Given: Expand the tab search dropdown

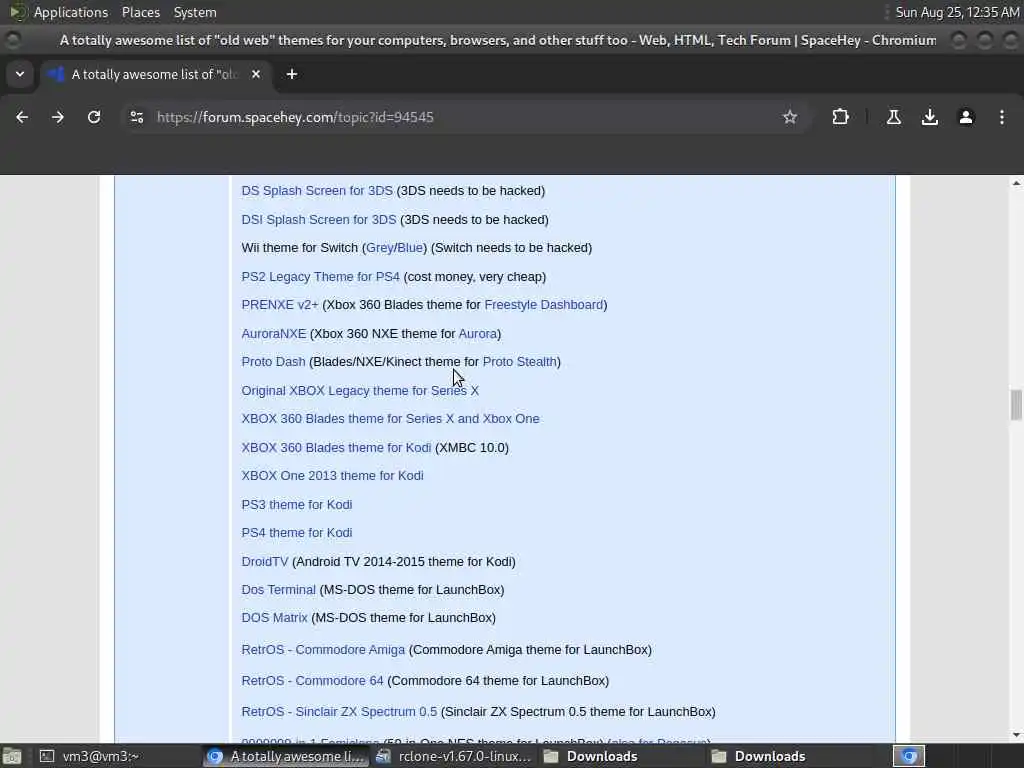Looking at the screenshot, I should pyautogui.click(x=20, y=74).
